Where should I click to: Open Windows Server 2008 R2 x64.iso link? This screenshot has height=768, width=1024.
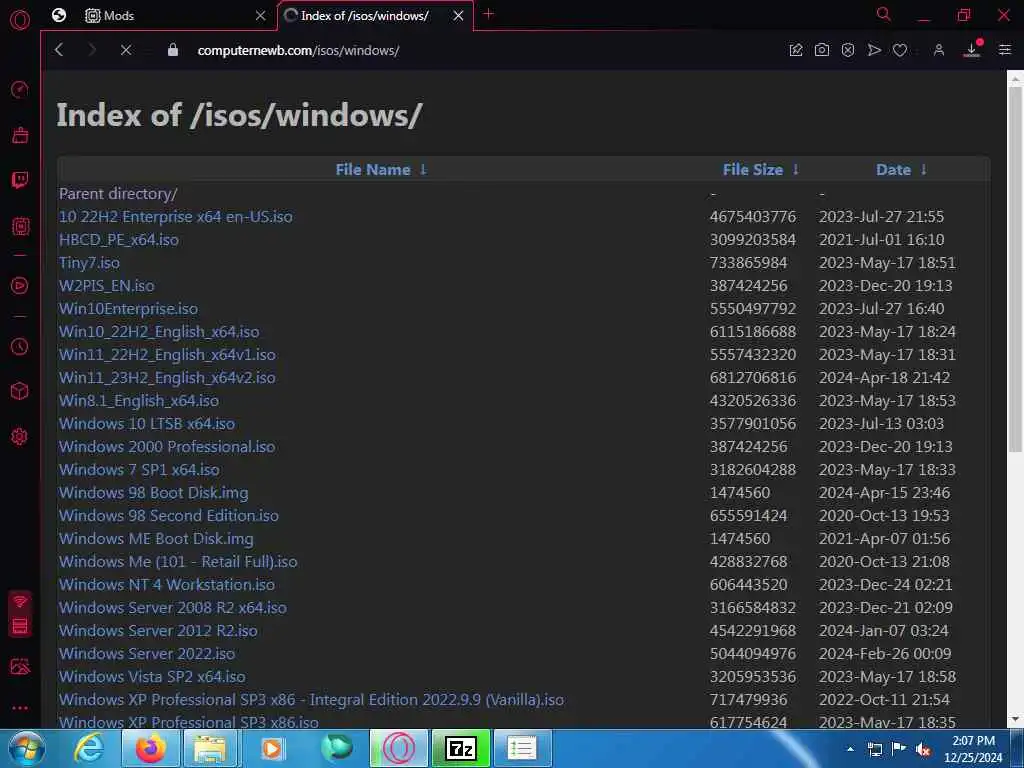coord(172,607)
